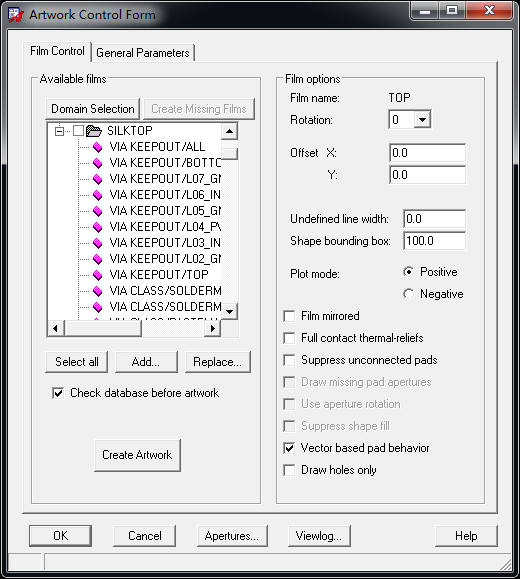Click the Undefined line width field
Image resolution: width=520 pixels, height=579 pixels.
click(x=435, y=219)
